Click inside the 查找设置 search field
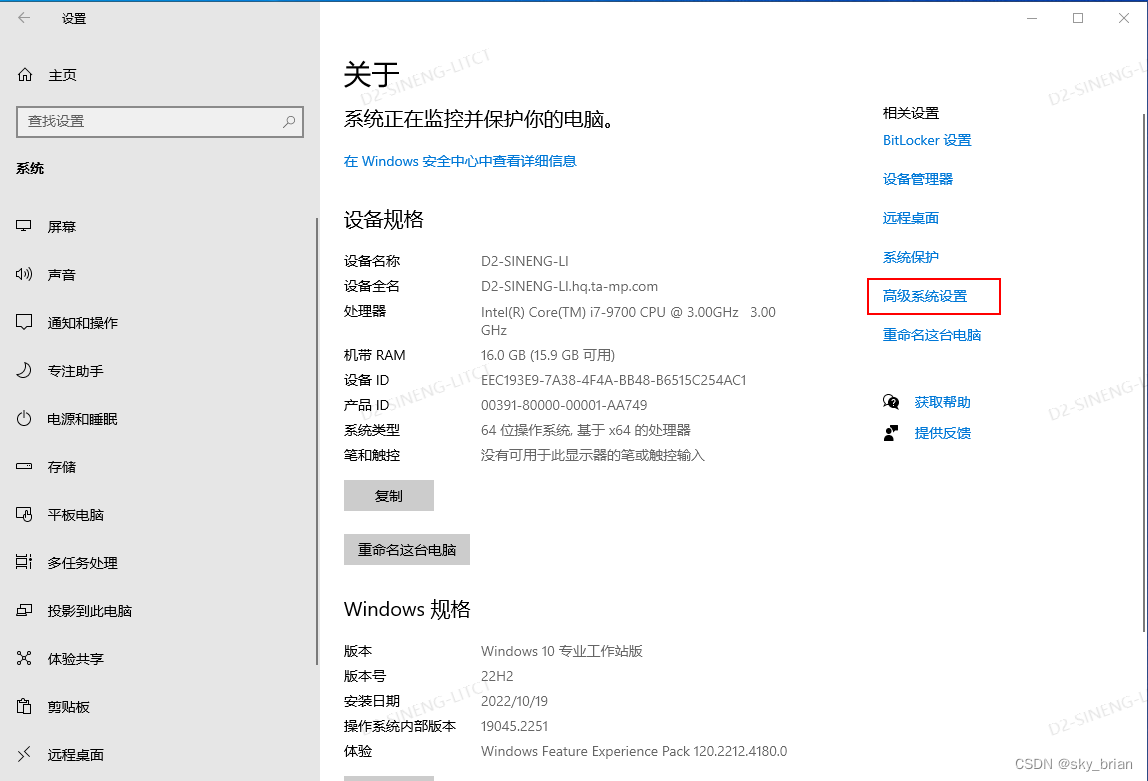 (160, 122)
